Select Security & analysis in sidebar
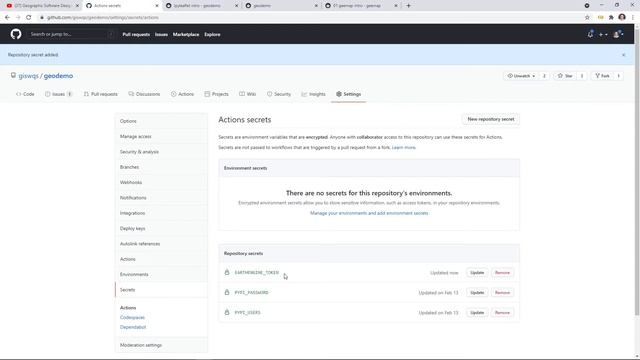This screenshot has height=360, width=640. click(x=161, y=152)
